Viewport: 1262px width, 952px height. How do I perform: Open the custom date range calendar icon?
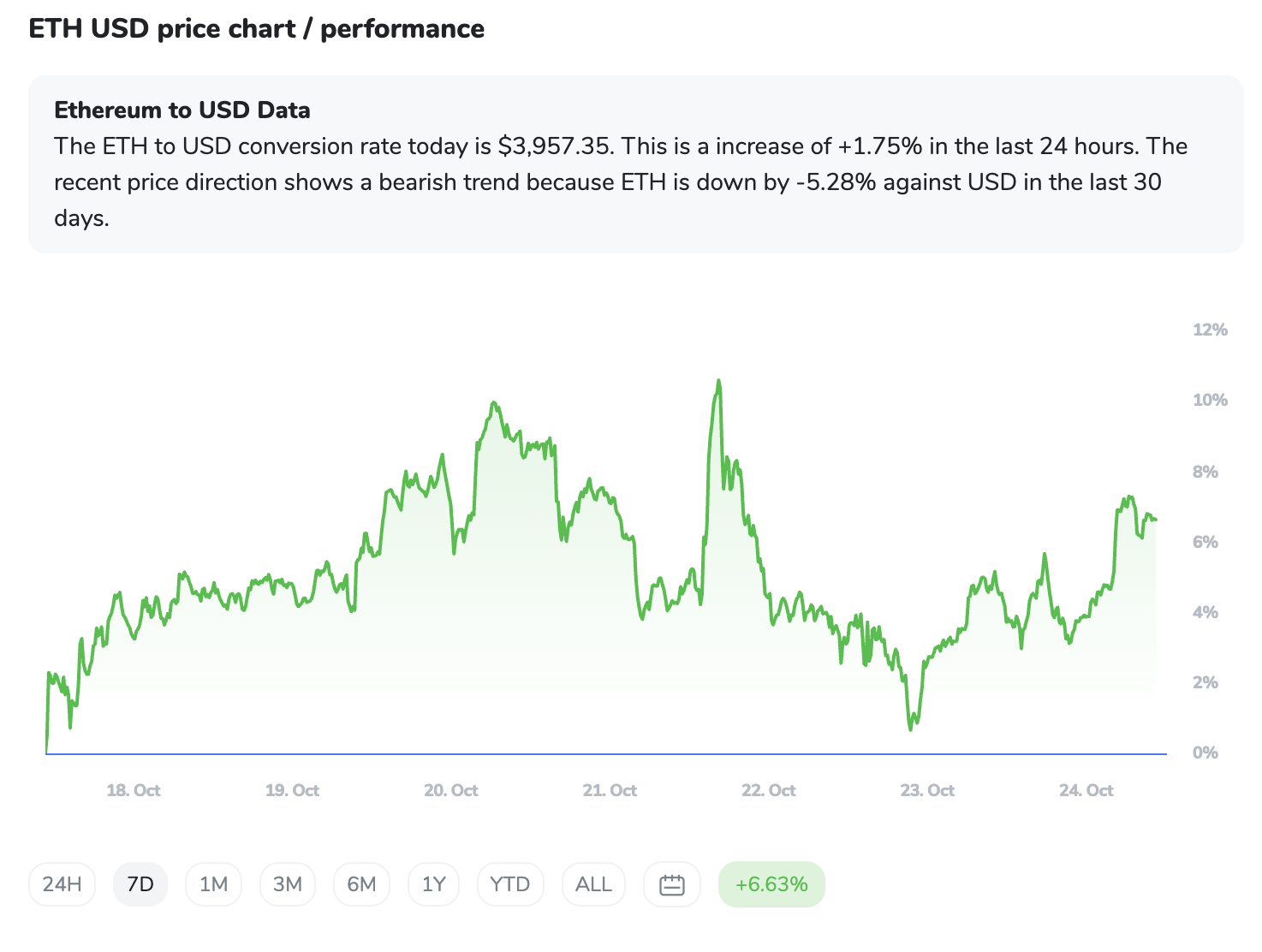coord(672,884)
